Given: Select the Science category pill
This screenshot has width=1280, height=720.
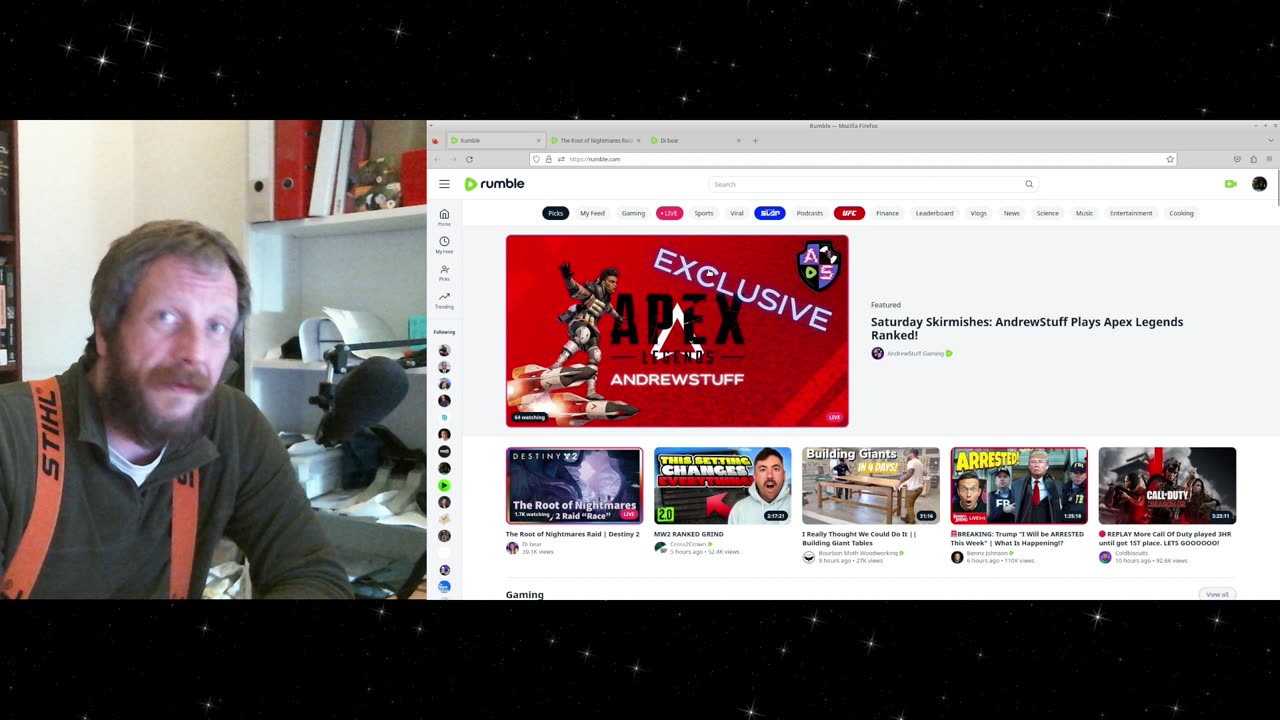Looking at the screenshot, I should click(1047, 213).
